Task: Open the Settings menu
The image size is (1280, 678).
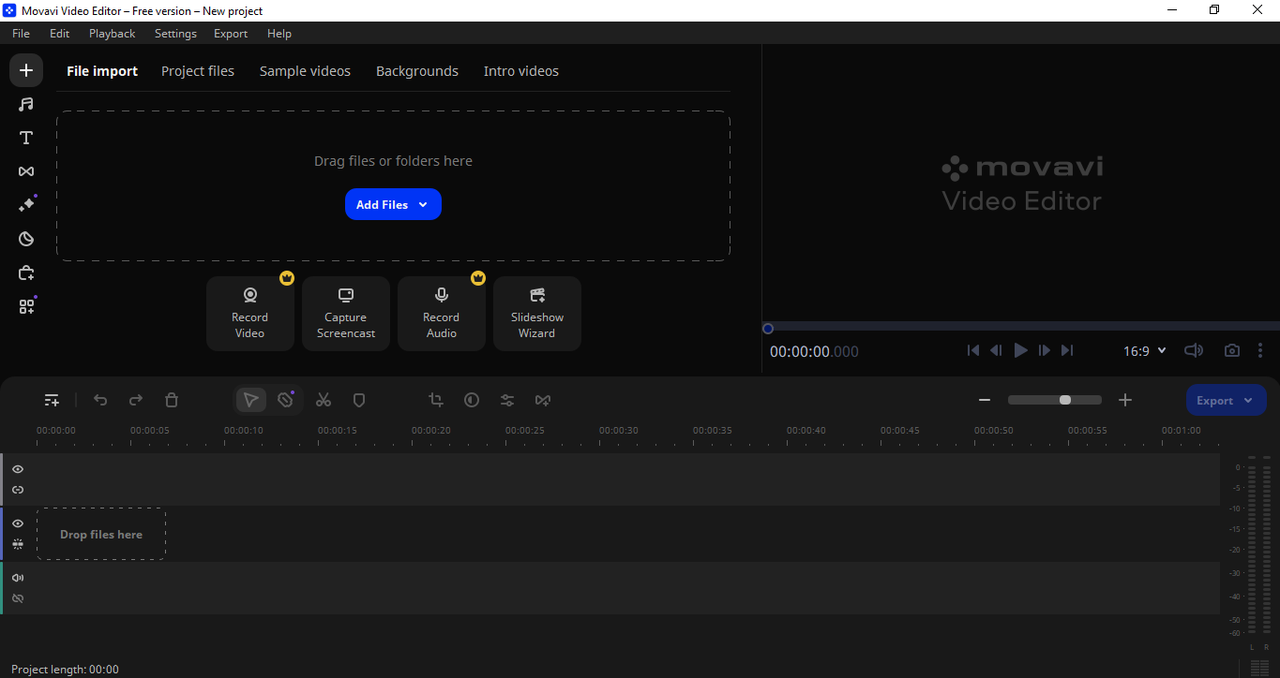Action: 176,33
